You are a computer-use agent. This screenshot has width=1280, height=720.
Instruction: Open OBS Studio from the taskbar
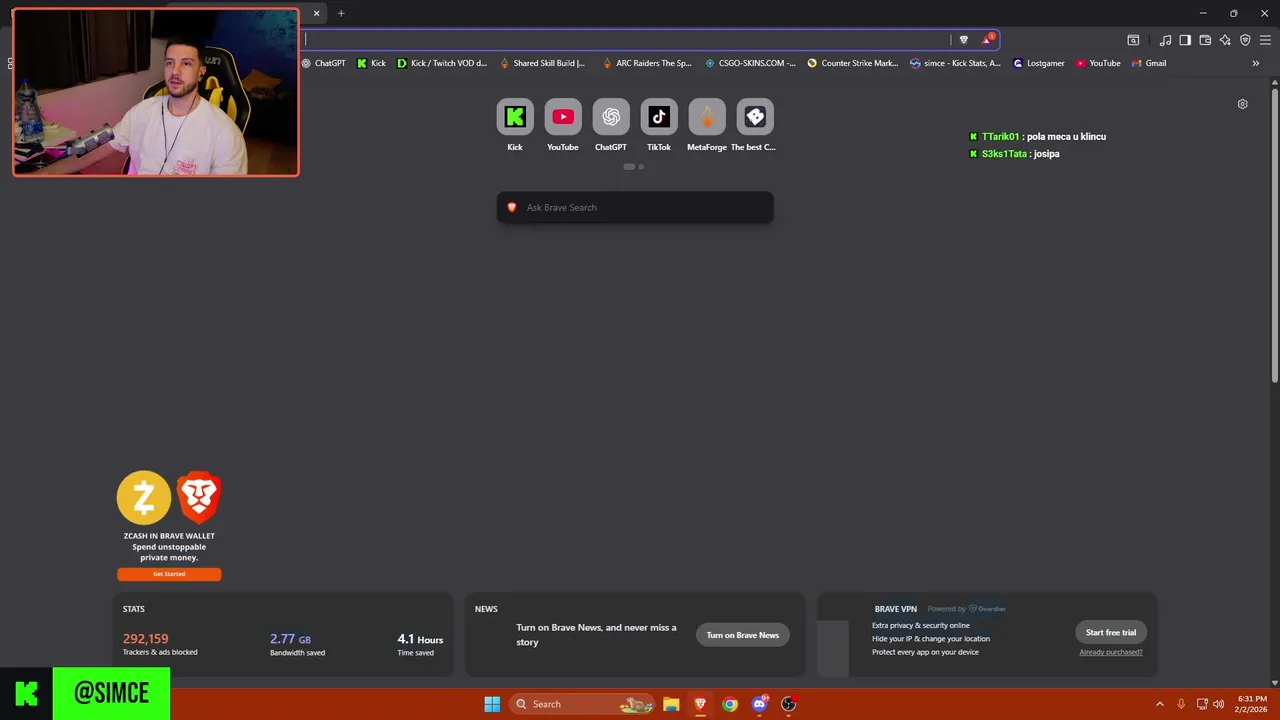click(789, 704)
